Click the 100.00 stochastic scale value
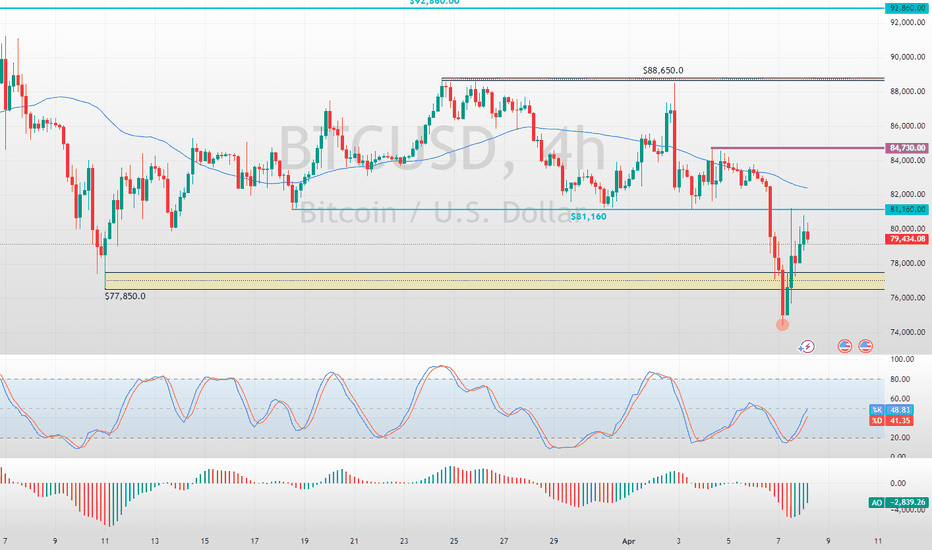 click(902, 359)
